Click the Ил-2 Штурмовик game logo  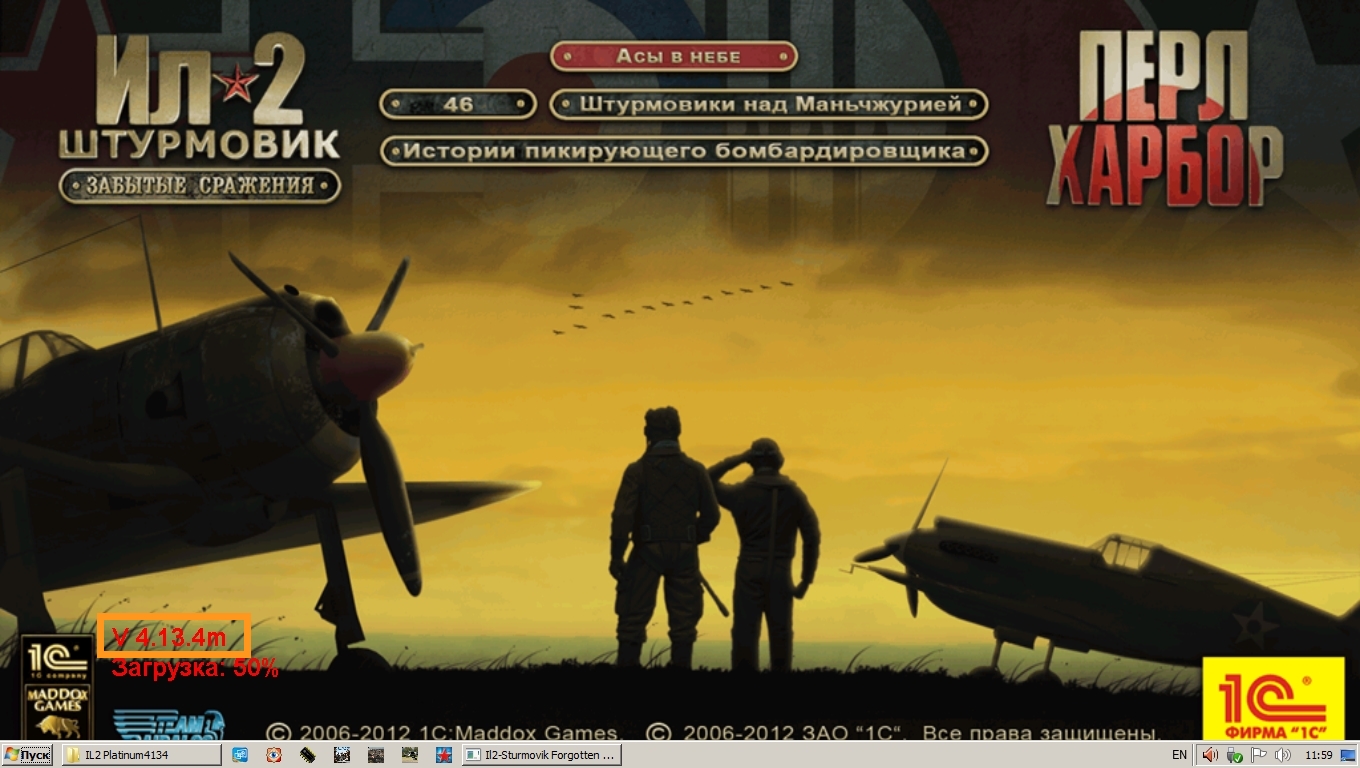tap(200, 98)
